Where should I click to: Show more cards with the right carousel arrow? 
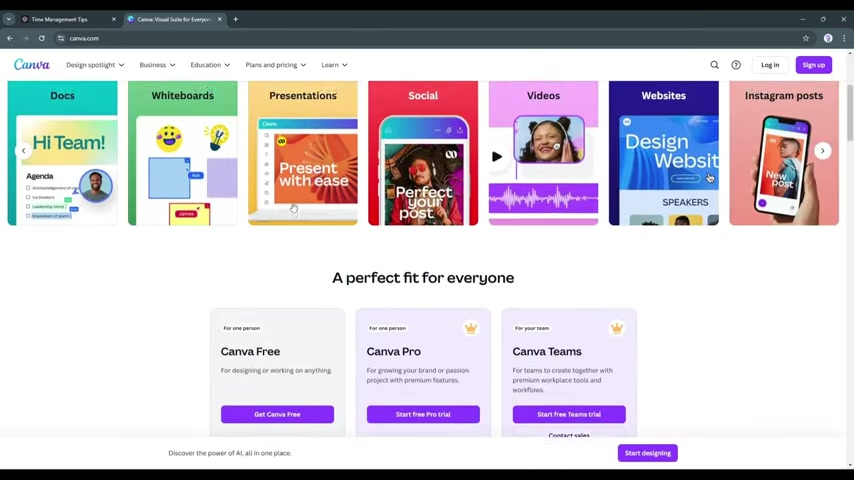click(x=822, y=150)
